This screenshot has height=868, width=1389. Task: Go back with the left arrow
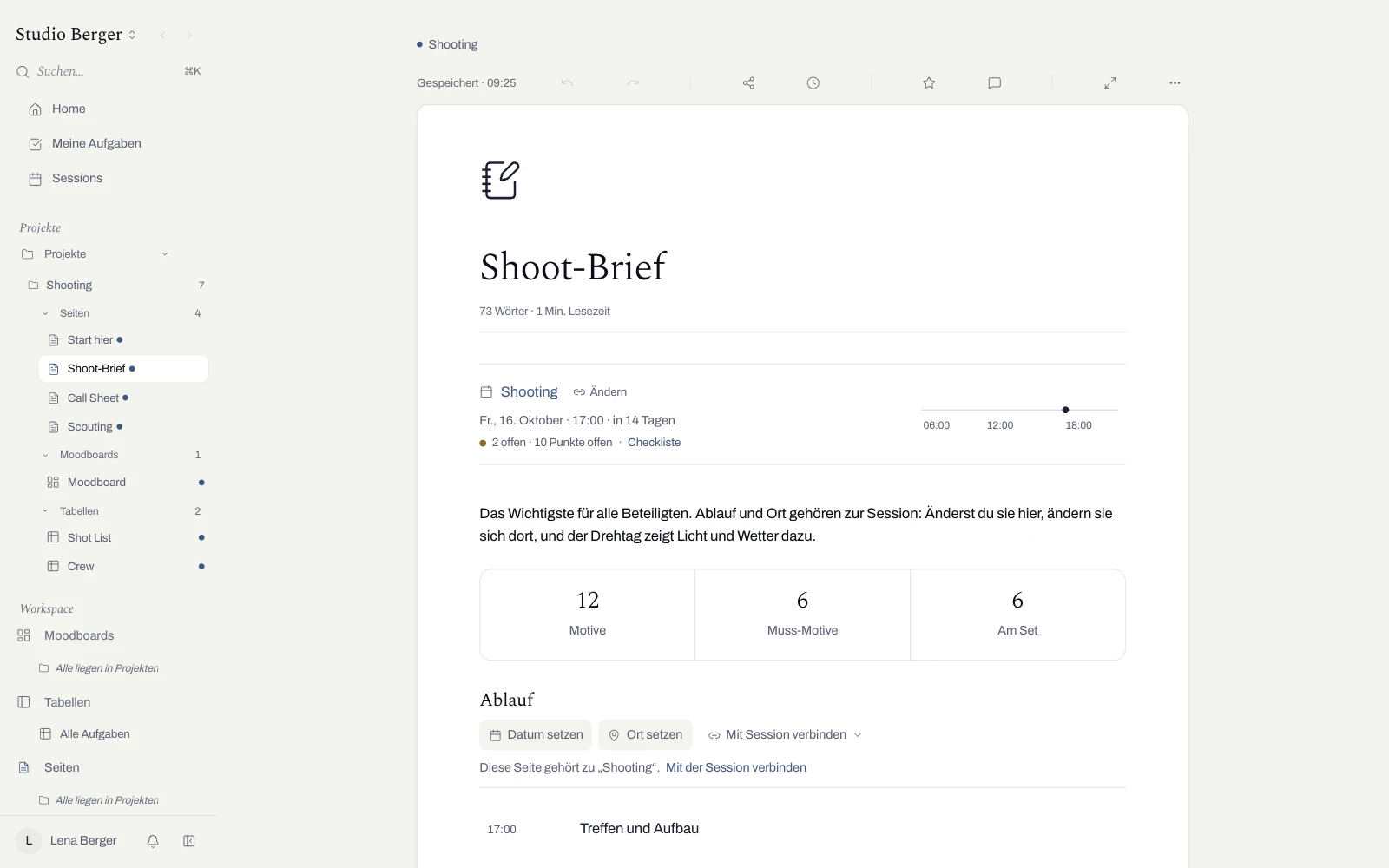pyautogui.click(x=162, y=36)
